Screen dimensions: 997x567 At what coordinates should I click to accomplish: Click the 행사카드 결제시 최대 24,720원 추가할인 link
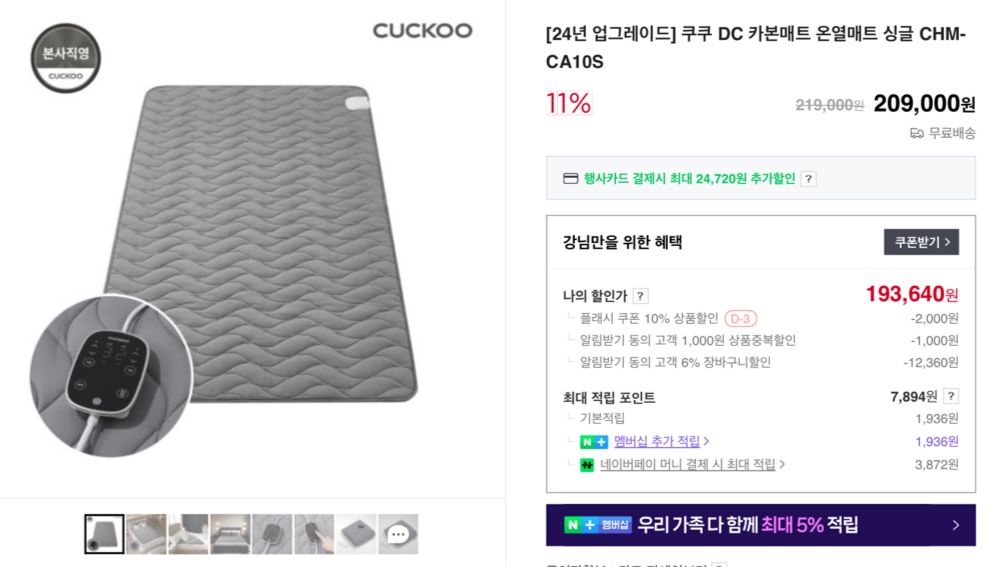(x=689, y=179)
